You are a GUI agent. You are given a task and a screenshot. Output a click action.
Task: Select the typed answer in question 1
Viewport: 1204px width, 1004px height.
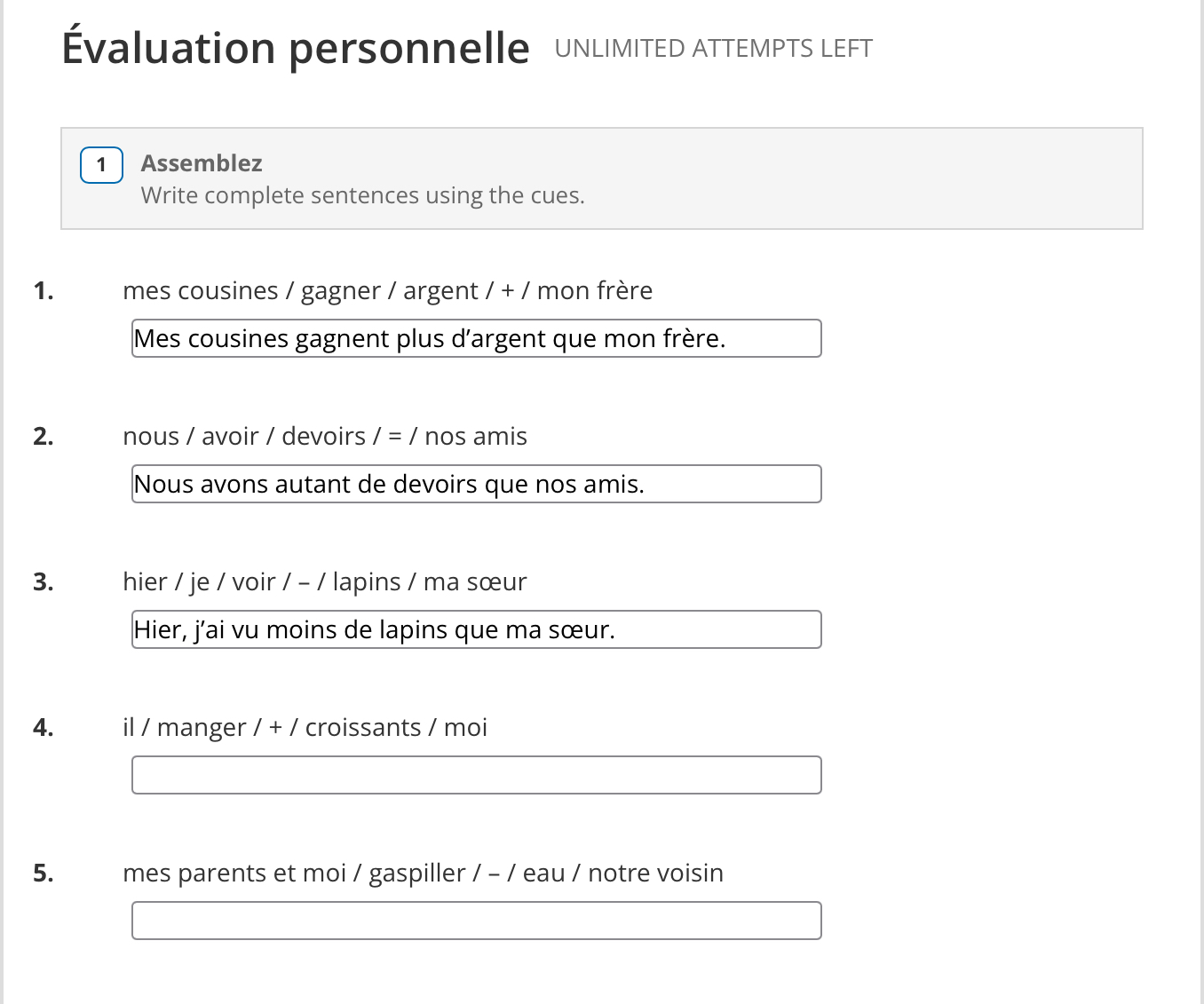tap(430, 338)
